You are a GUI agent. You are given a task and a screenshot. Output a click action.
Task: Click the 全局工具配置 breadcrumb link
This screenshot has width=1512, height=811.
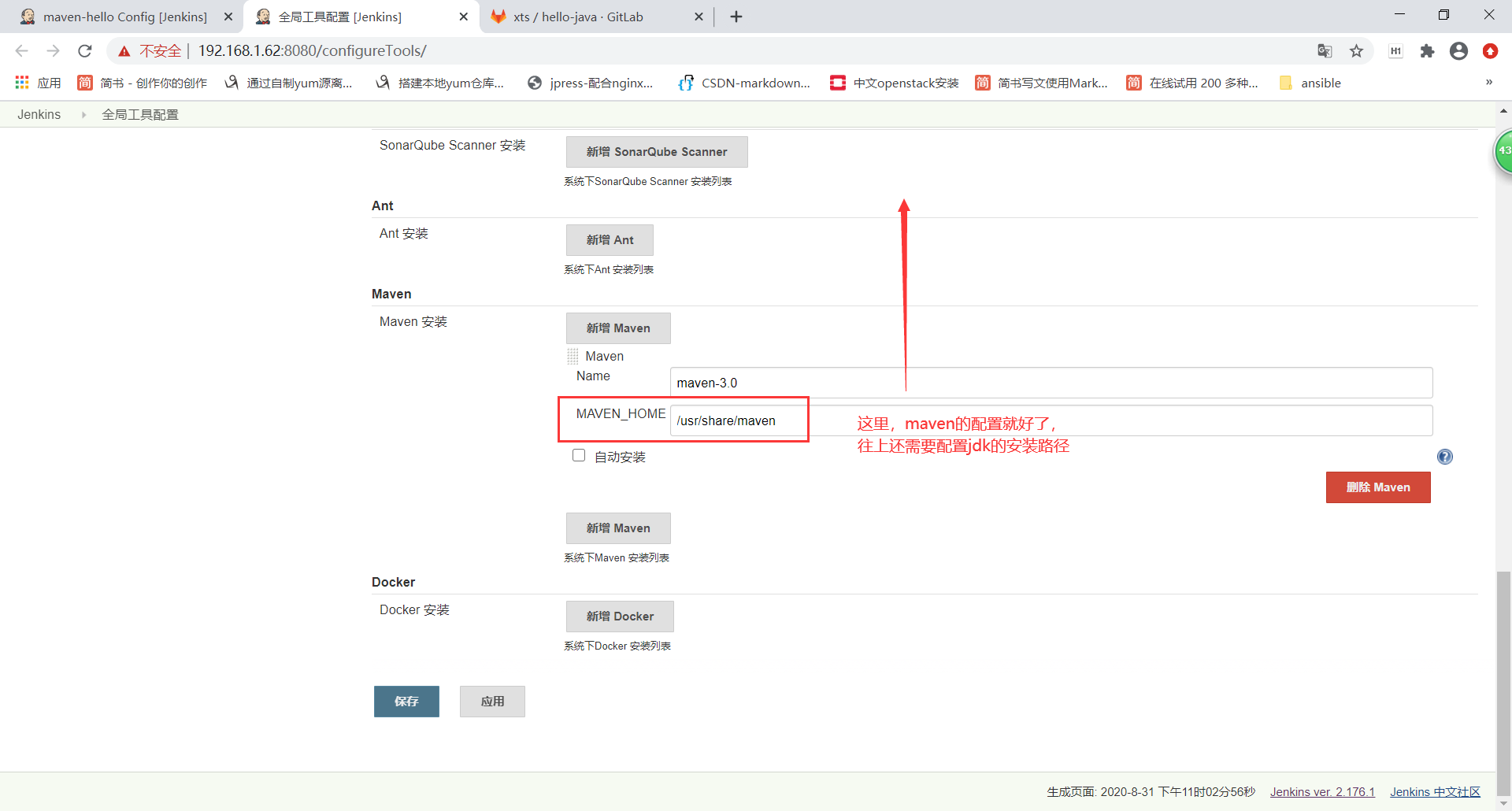140,115
